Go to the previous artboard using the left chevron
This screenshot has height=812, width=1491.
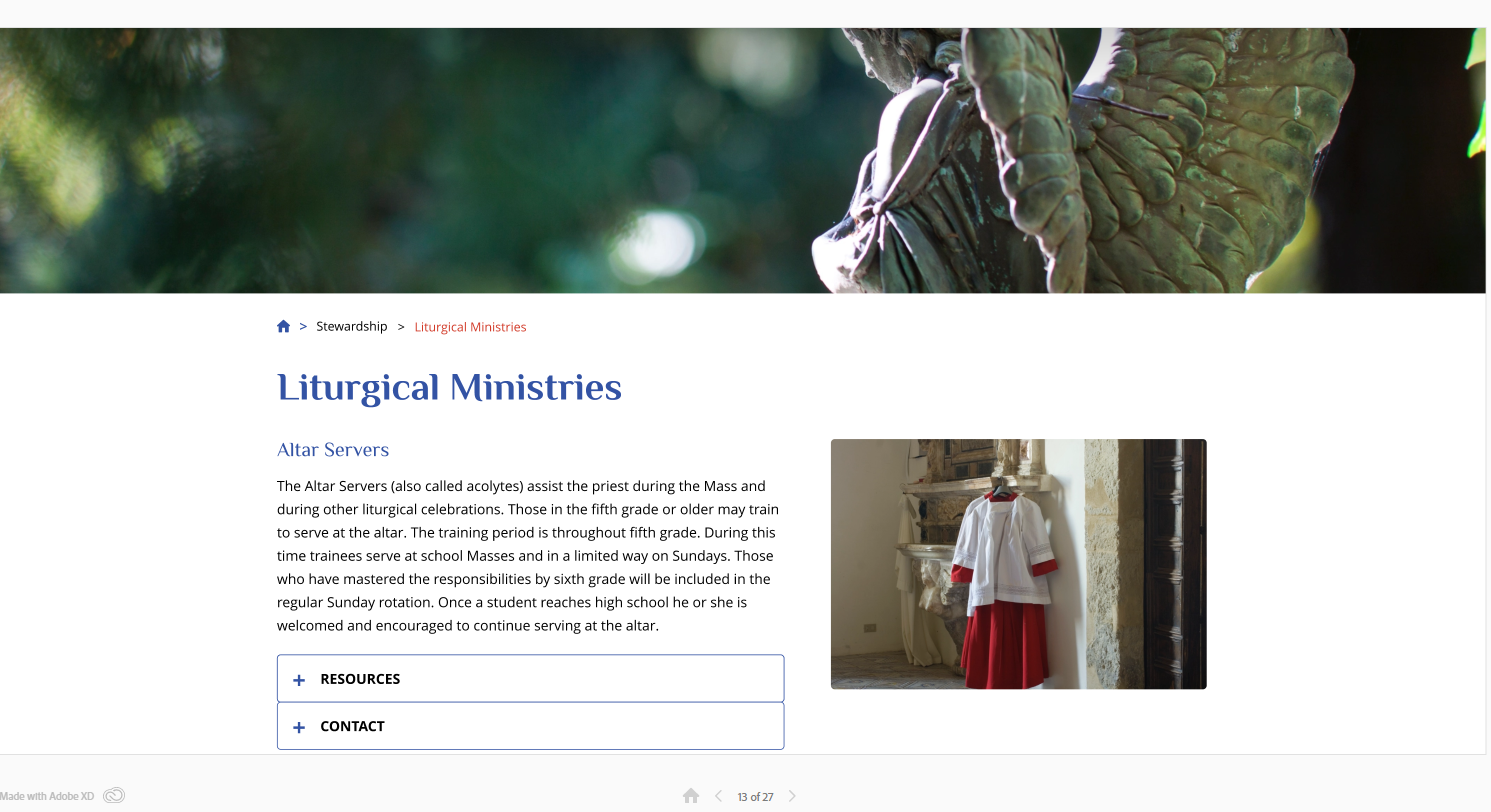pos(718,796)
